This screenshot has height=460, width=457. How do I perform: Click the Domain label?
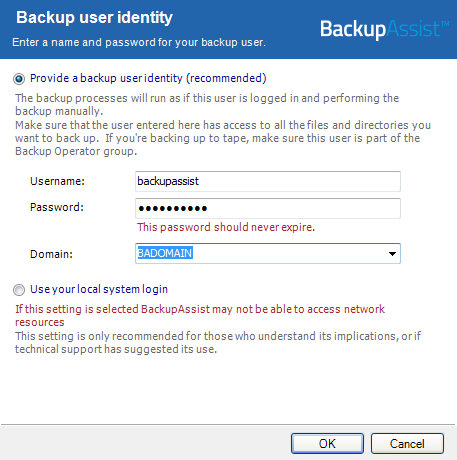(x=51, y=254)
